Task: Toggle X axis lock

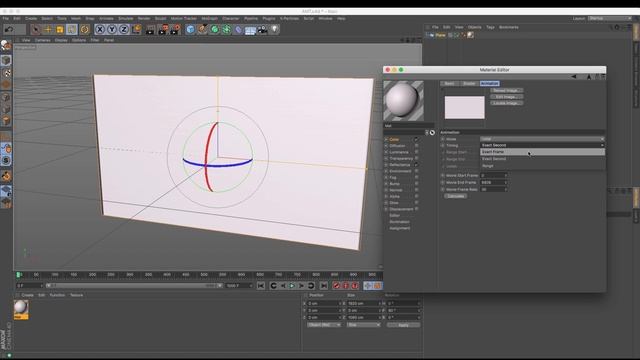Action: 100,29
